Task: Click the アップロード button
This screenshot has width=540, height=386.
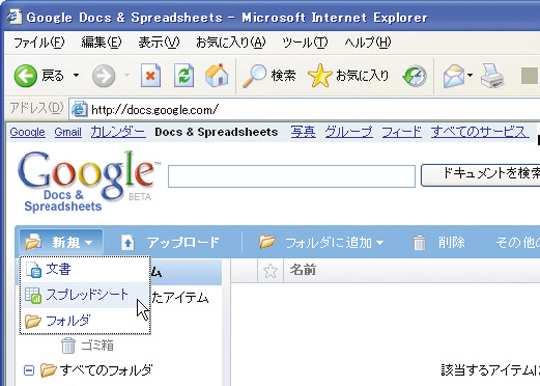Action: point(170,242)
